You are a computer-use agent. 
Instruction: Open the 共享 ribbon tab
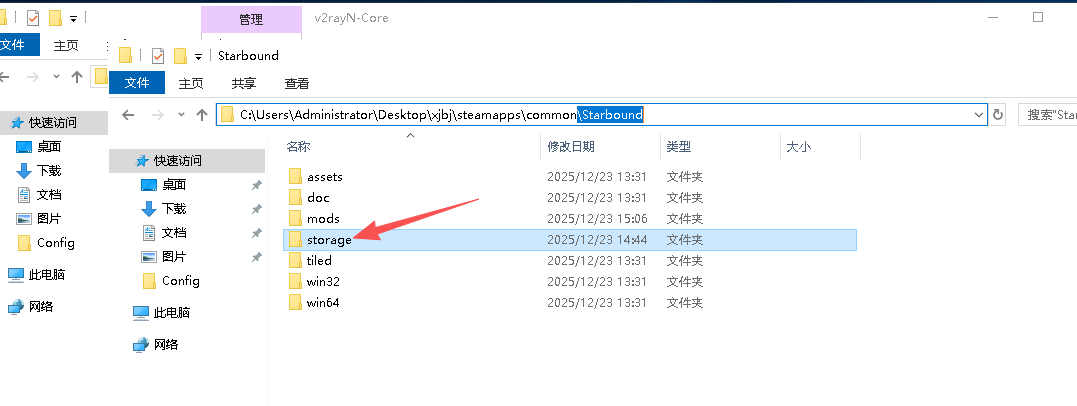(x=243, y=84)
